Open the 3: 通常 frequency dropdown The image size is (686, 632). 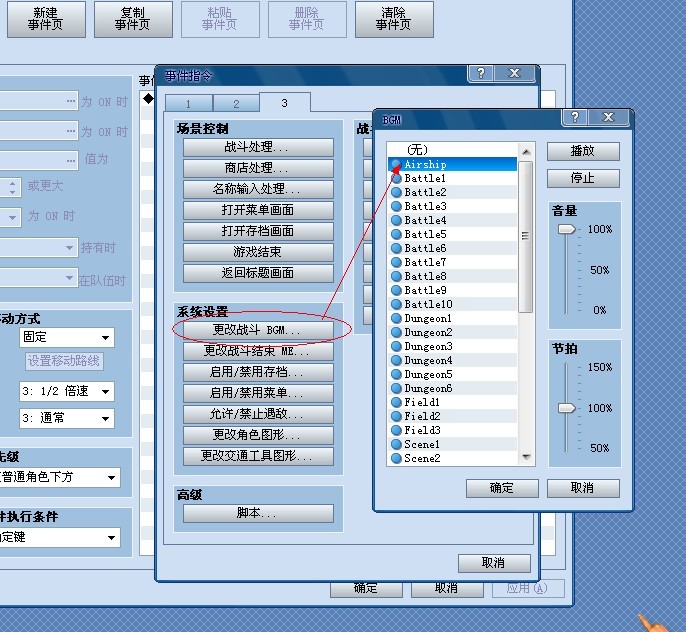(67, 419)
